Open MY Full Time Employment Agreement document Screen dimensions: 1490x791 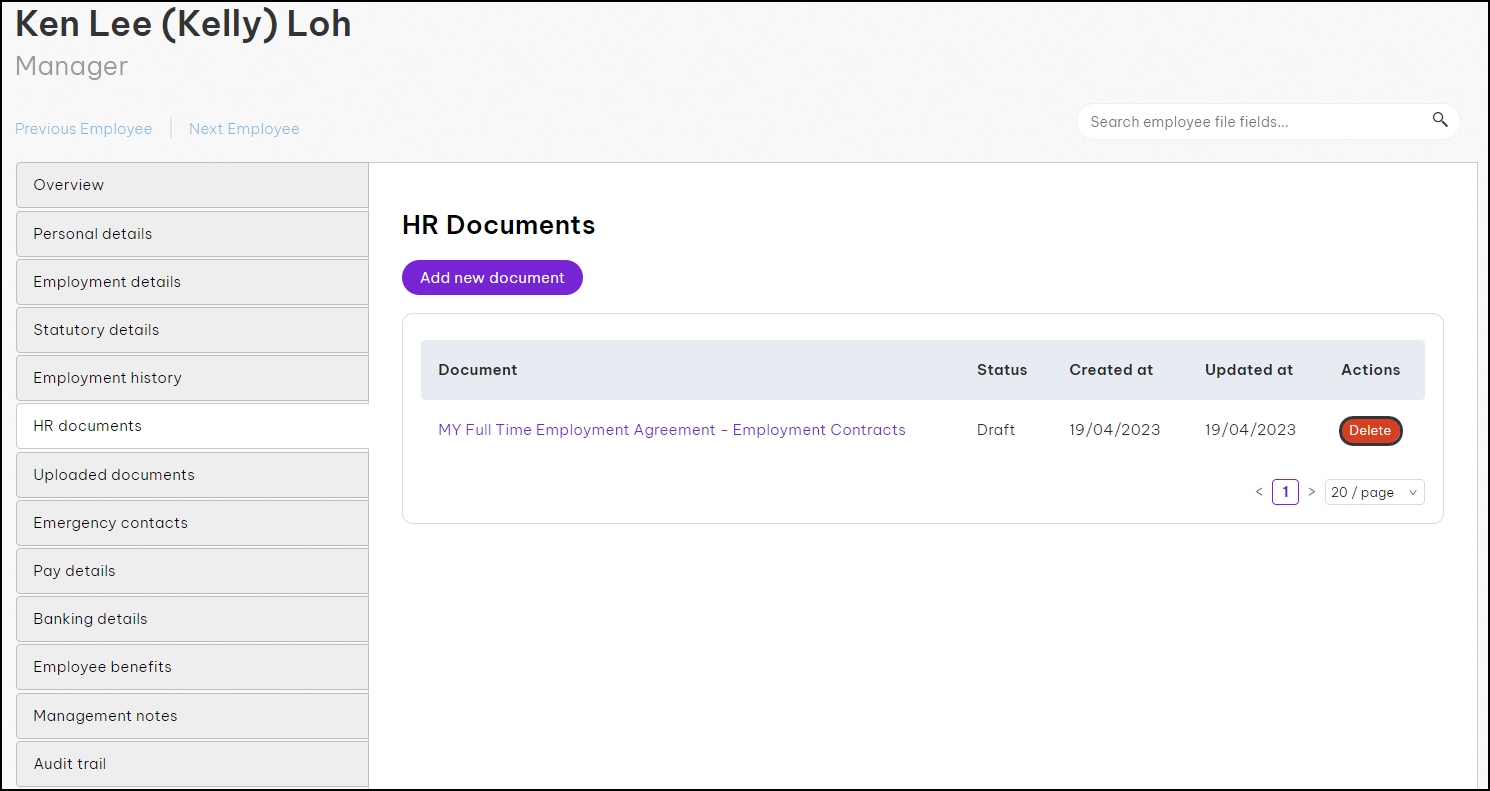(x=672, y=430)
